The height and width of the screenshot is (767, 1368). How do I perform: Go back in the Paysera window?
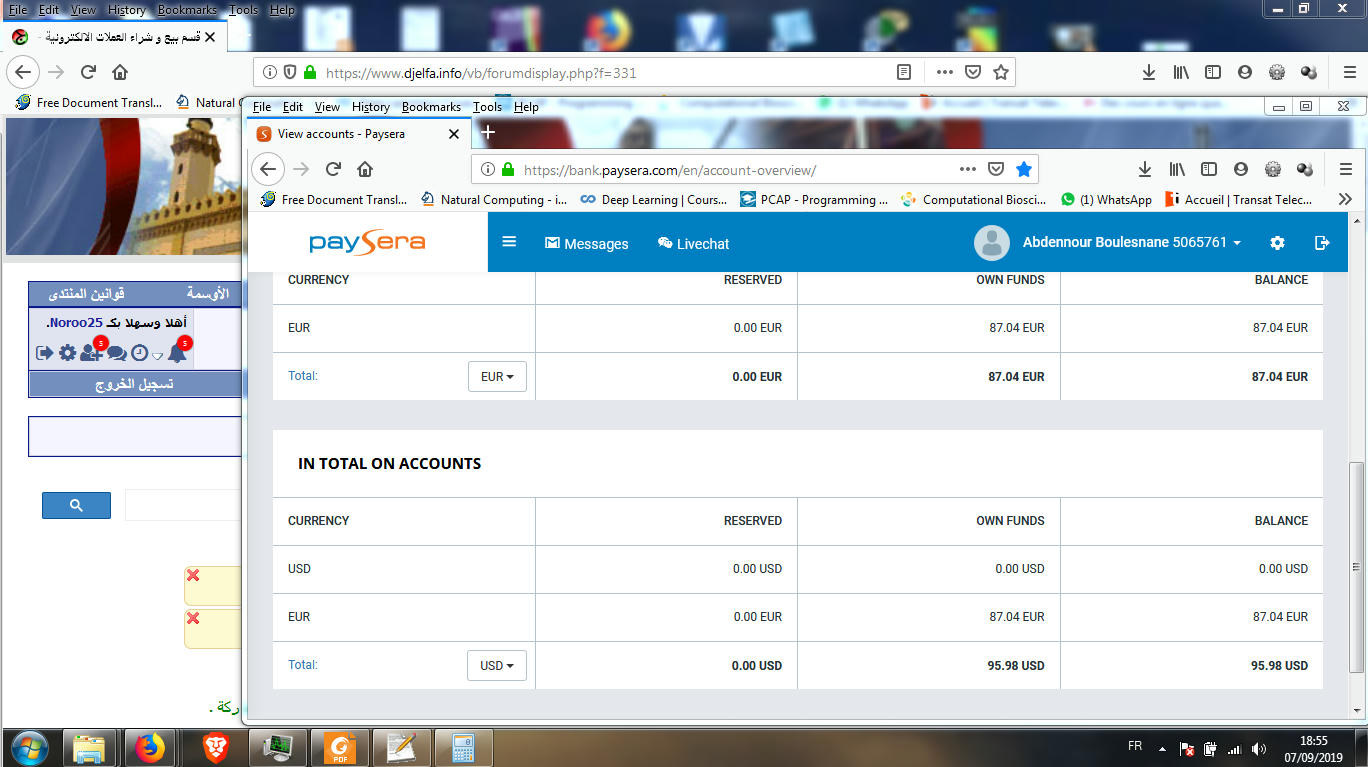[267, 169]
